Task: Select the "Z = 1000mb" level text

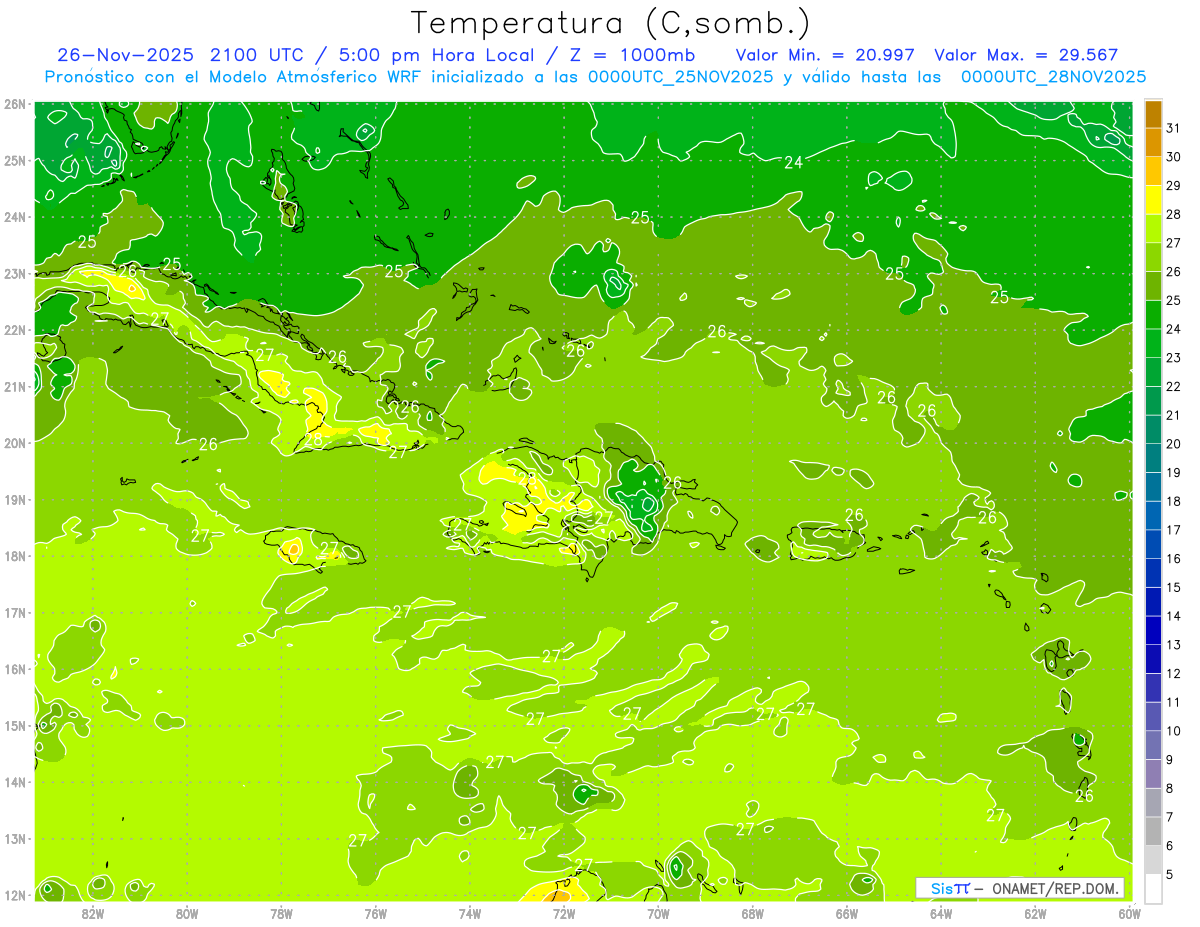Action: pyautogui.click(x=631, y=55)
